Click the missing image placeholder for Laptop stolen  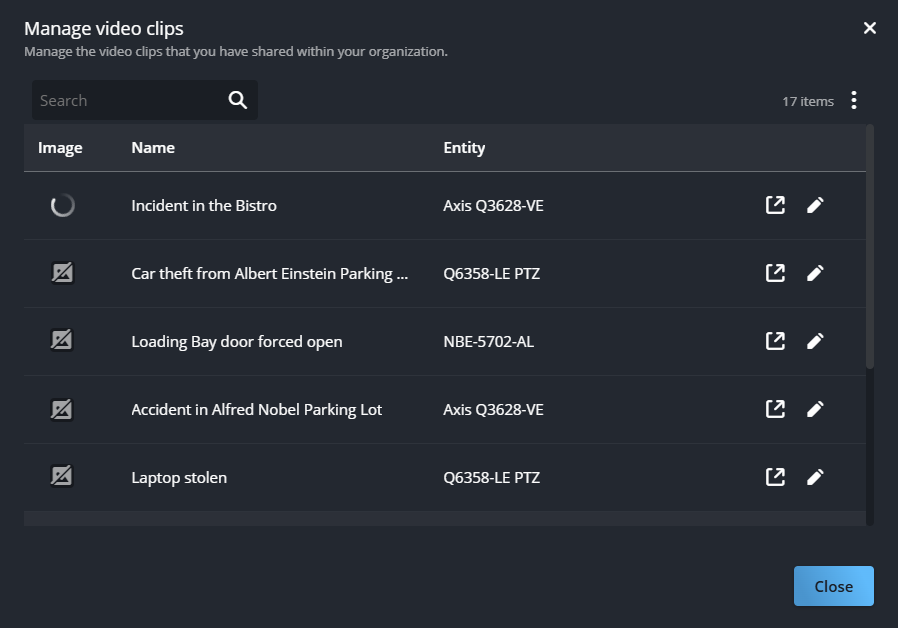(62, 477)
